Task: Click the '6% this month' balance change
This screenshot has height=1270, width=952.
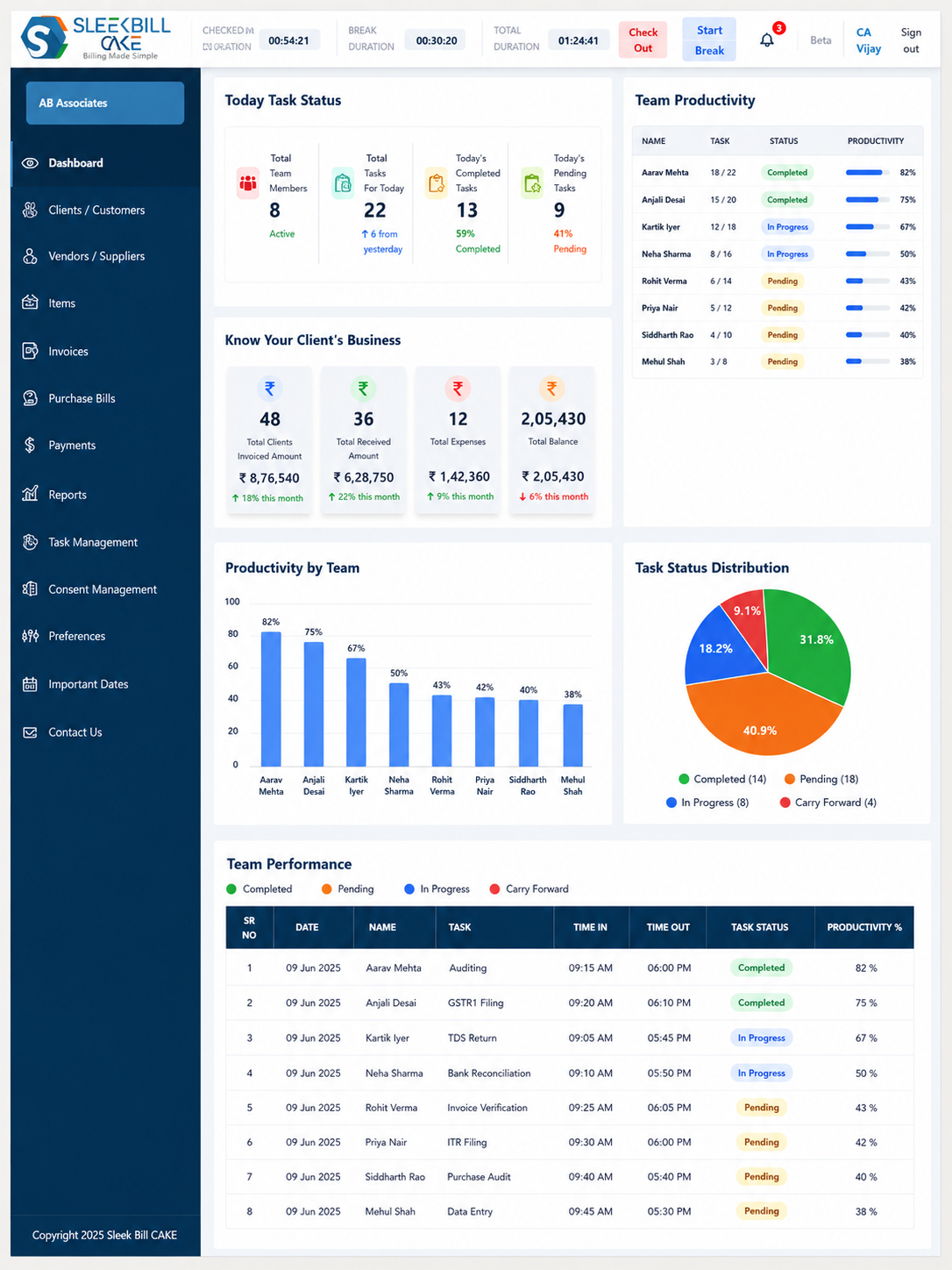Action: coord(553,496)
